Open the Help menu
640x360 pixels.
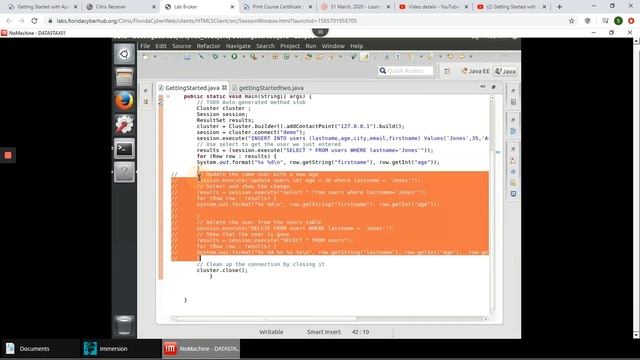click(x=356, y=46)
